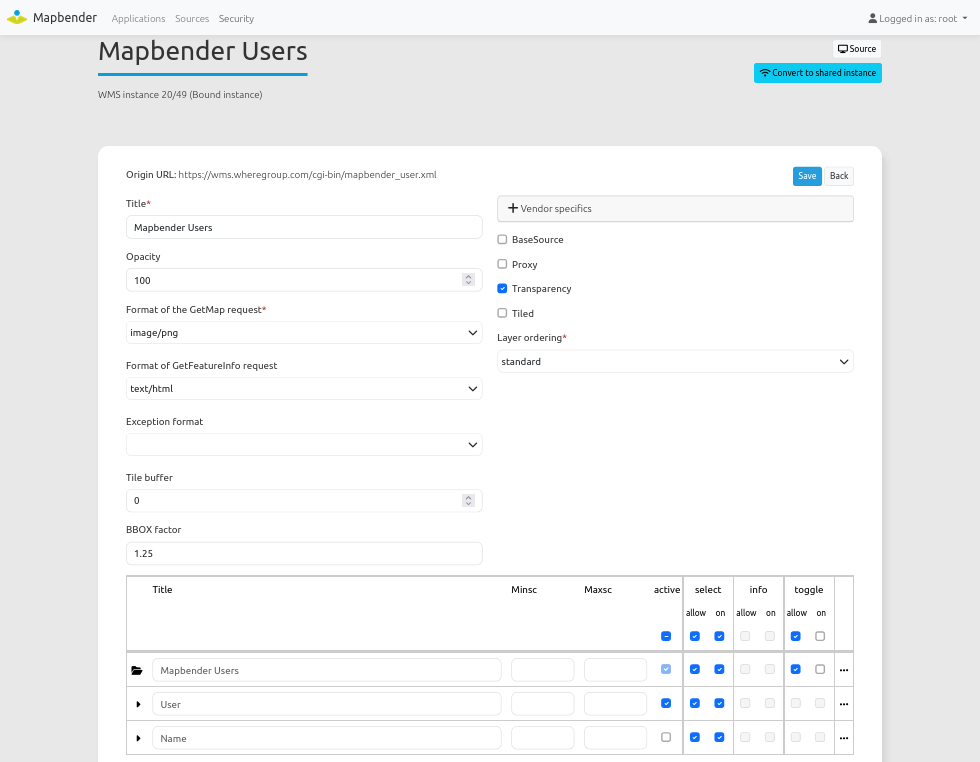The width and height of the screenshot is (980, 762).
Task: Check the active checkbox in Name row
Action: pos(666,737)
